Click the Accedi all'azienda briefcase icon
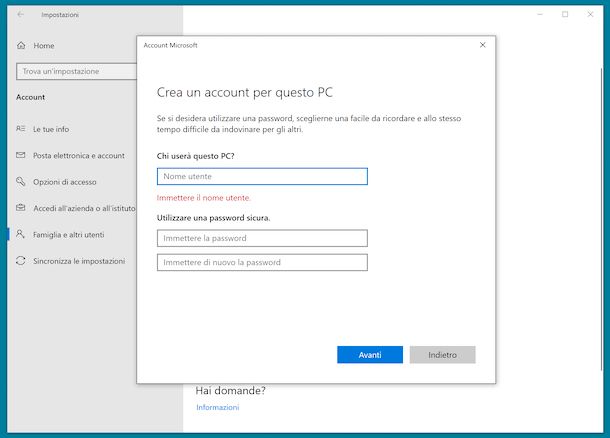This screenshot has height=438, width=610. point(21,208)
